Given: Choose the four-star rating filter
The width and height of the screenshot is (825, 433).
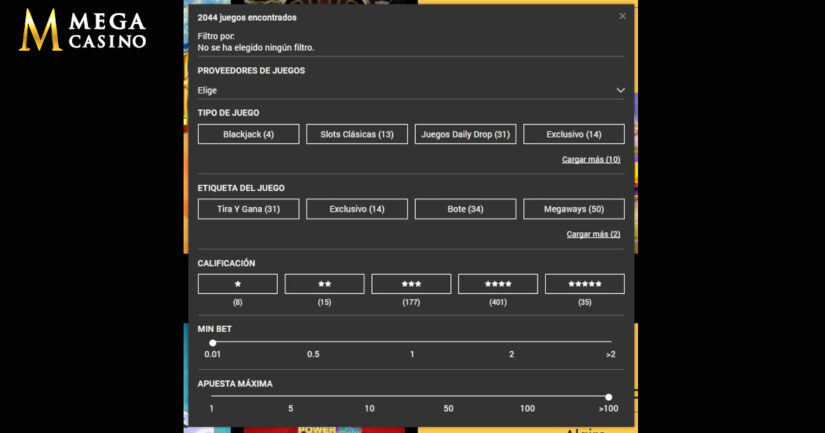Looking at the screenshot, I should (498, 284).
